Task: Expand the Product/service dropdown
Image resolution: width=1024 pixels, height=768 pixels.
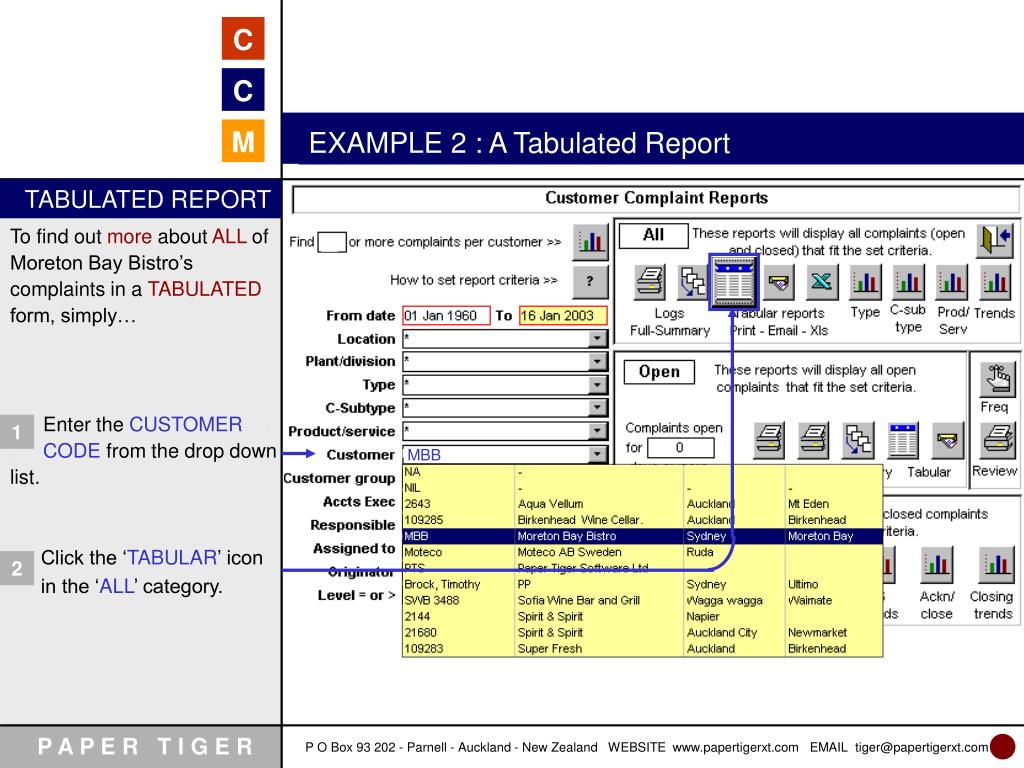Action: click(x=597, y=431)
